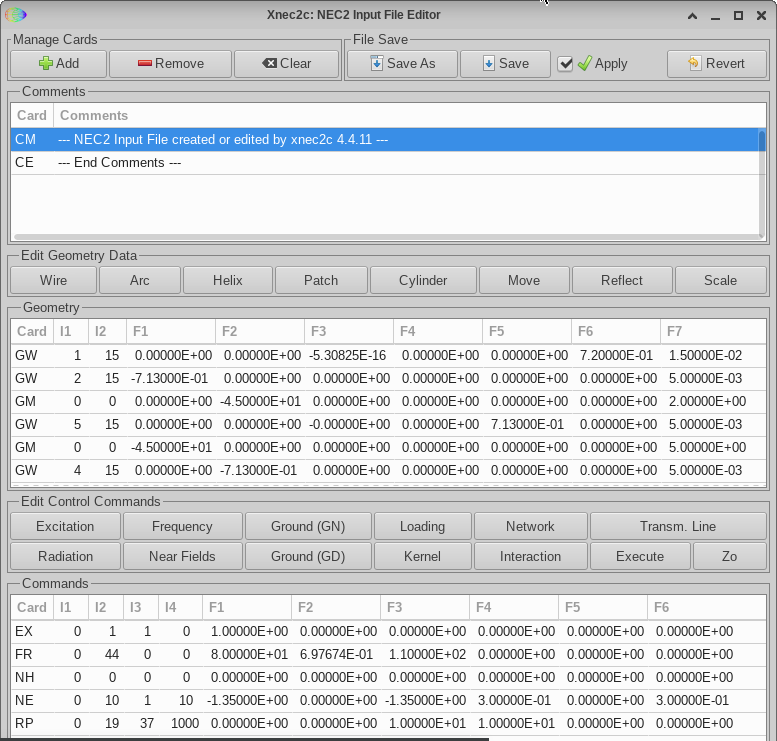Clear all cards with Clear button
Image resolution: width=777 pixels, height=741 pixels.
tap(287, 63)
